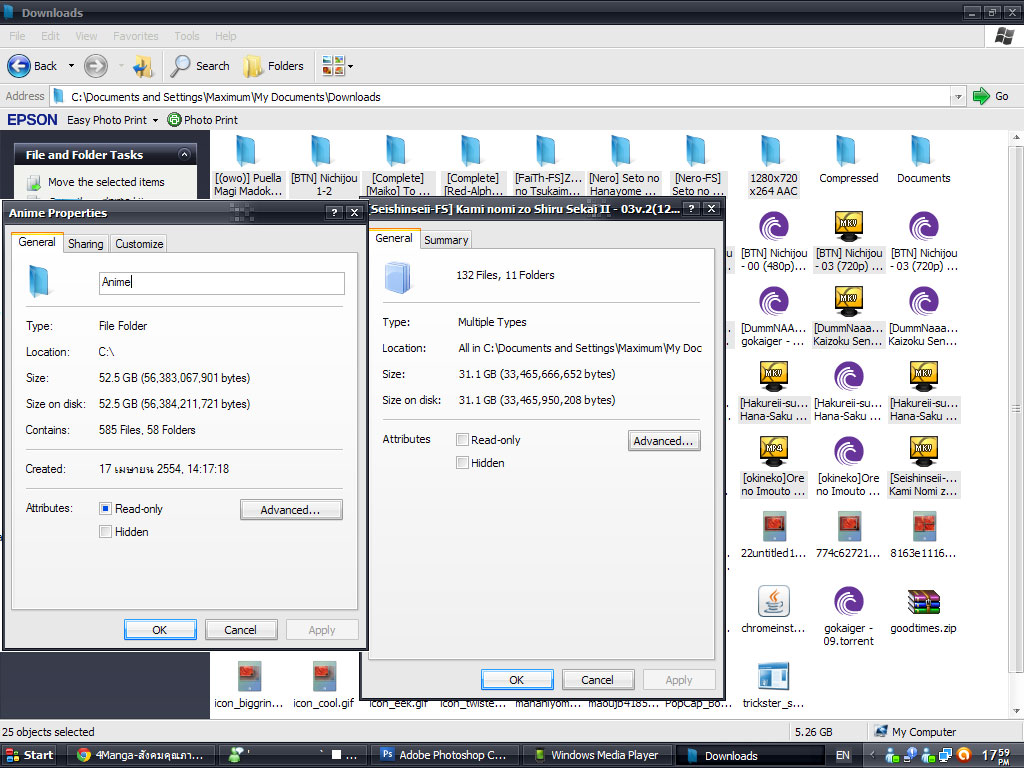Click Help question mark in Anime Properties title
This screenshot has height=768, width=1024.
click(x=334, y=212)
